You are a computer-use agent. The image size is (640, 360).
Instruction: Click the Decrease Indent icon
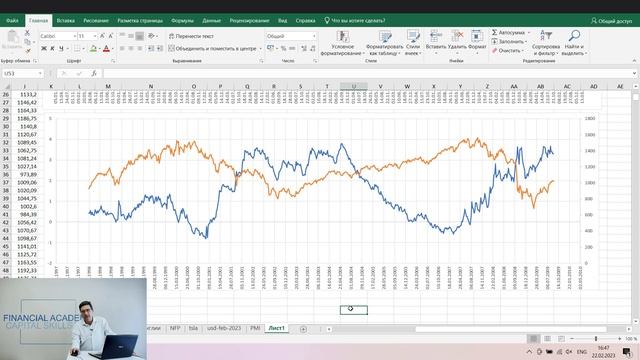(151, 49)
